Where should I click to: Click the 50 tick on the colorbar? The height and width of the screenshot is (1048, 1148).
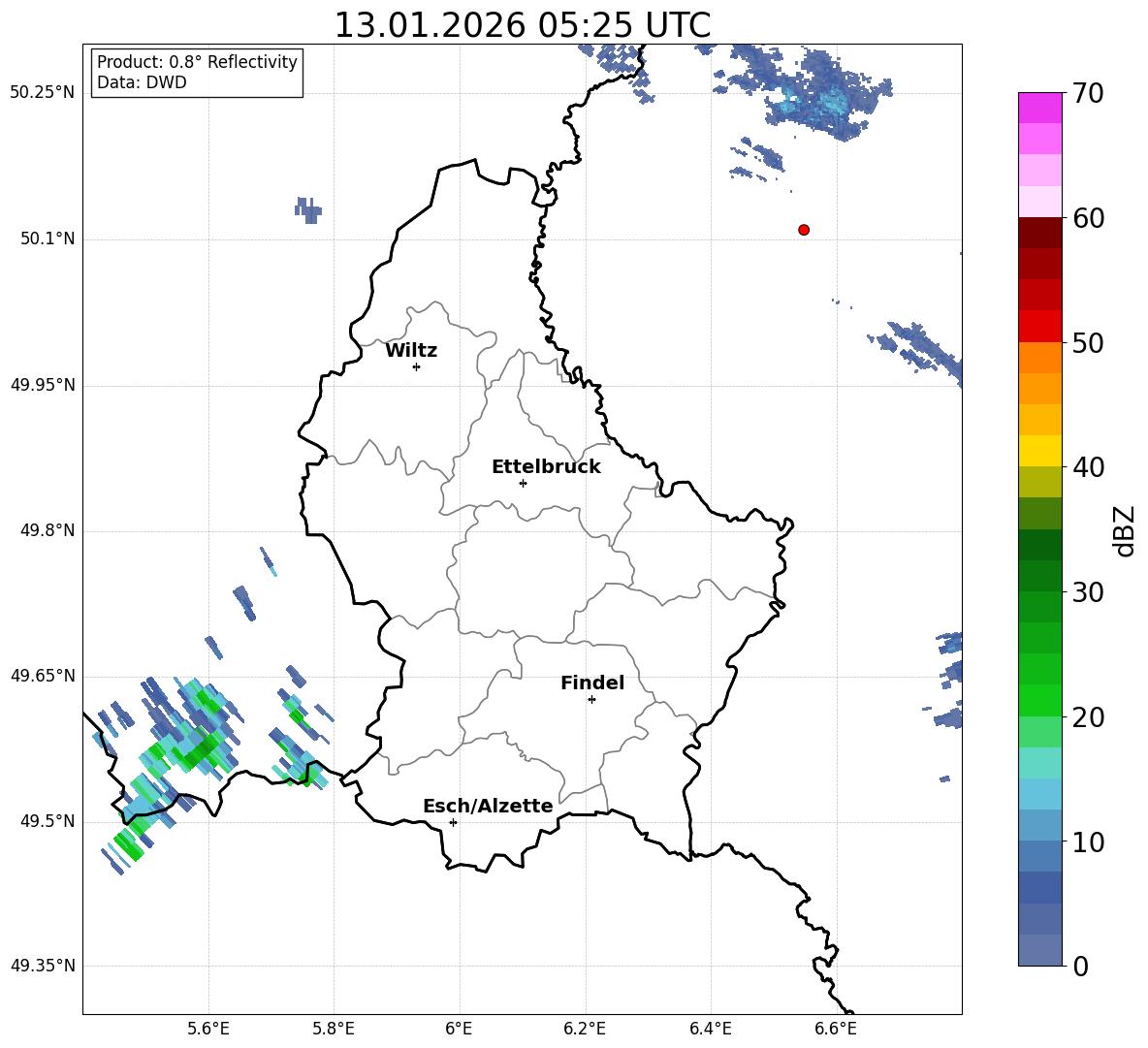tap(1088, 342)
